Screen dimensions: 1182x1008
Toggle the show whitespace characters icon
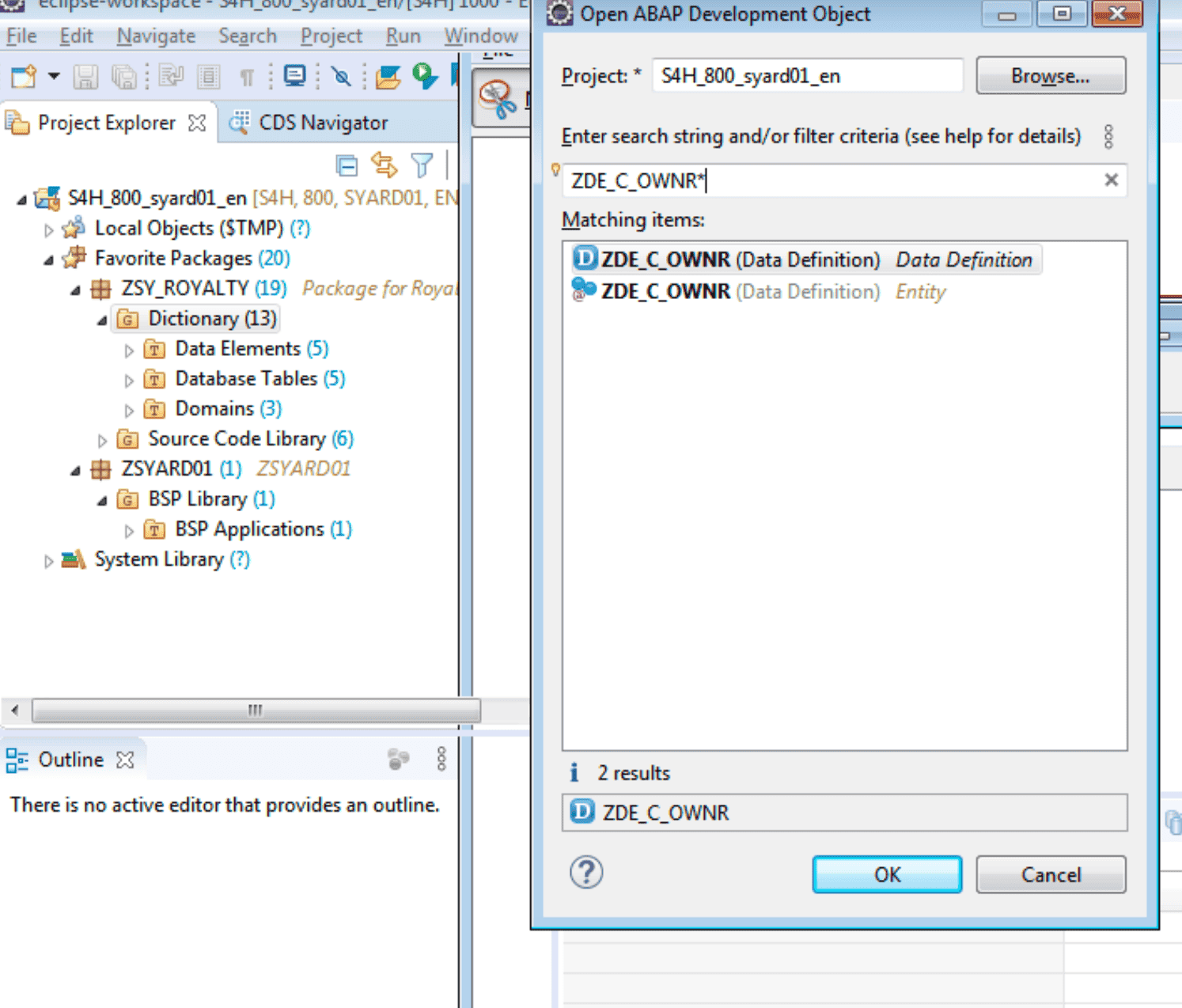248,77
